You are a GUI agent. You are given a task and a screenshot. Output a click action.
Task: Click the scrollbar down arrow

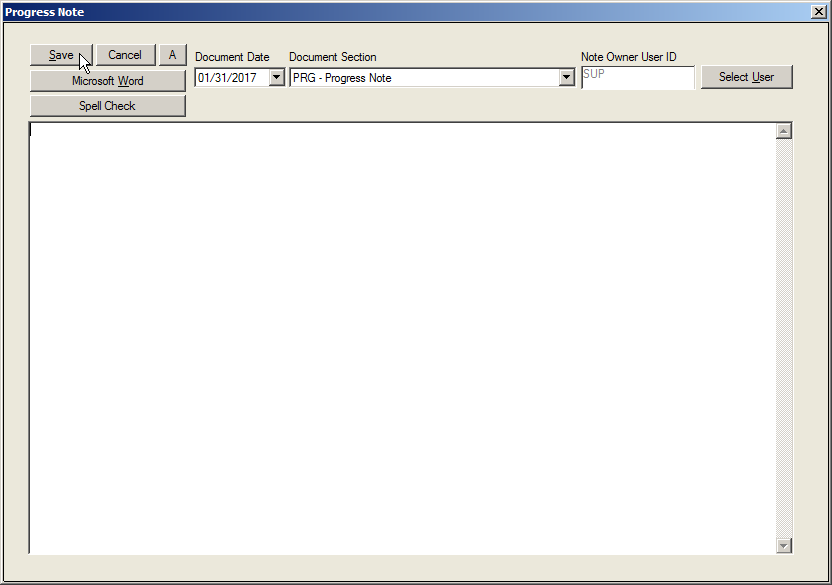coord(784,545)
